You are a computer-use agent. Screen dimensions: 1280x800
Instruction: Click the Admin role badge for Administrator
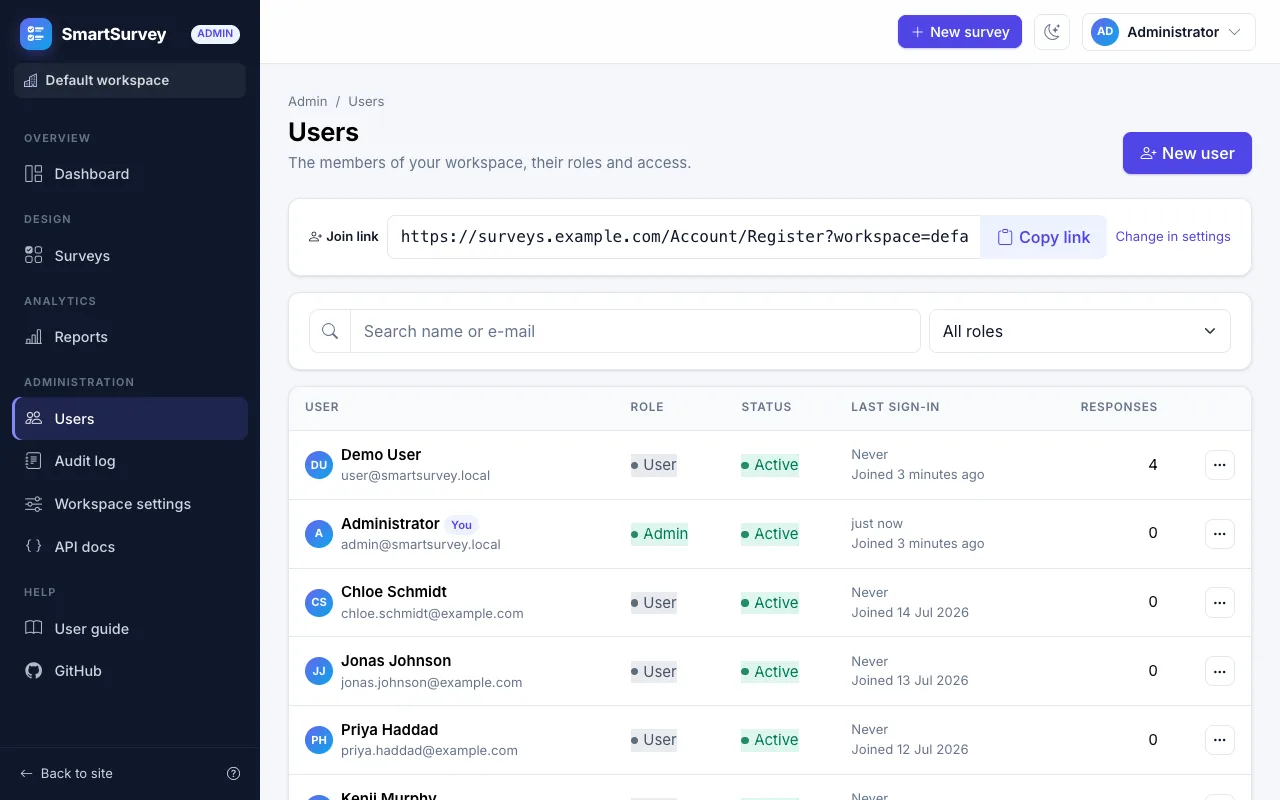(659, 534)
